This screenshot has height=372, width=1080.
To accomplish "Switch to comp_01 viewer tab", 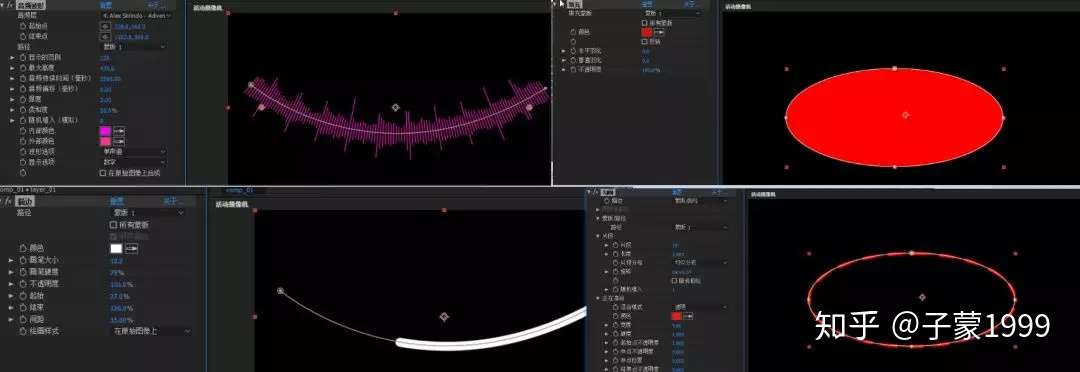I will point(240,190).
